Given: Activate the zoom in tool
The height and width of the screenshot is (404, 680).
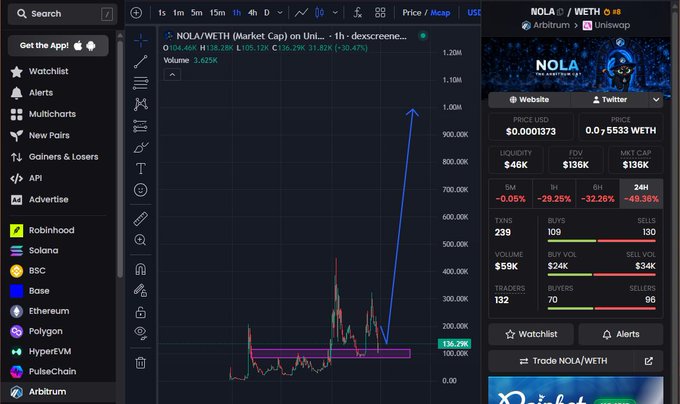Looking at the screenshot, I should (141, 240).
